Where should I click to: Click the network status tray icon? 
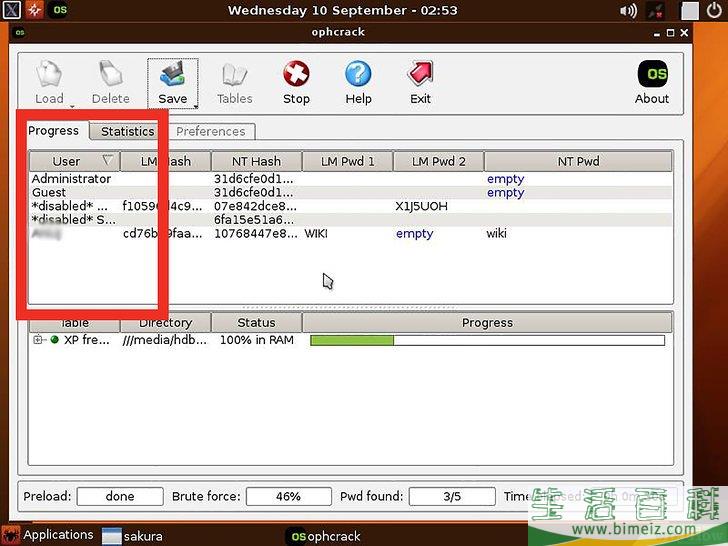[656, 11]
